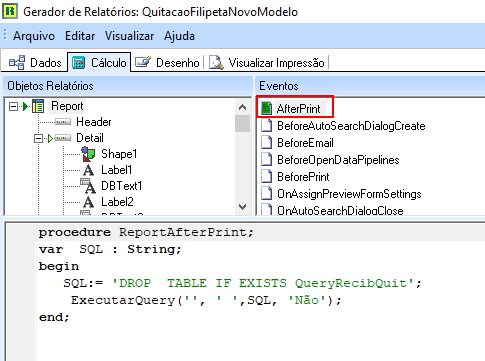Click the object tree down arrow
The width and height of the screenshot is (485, 361).
243,207
